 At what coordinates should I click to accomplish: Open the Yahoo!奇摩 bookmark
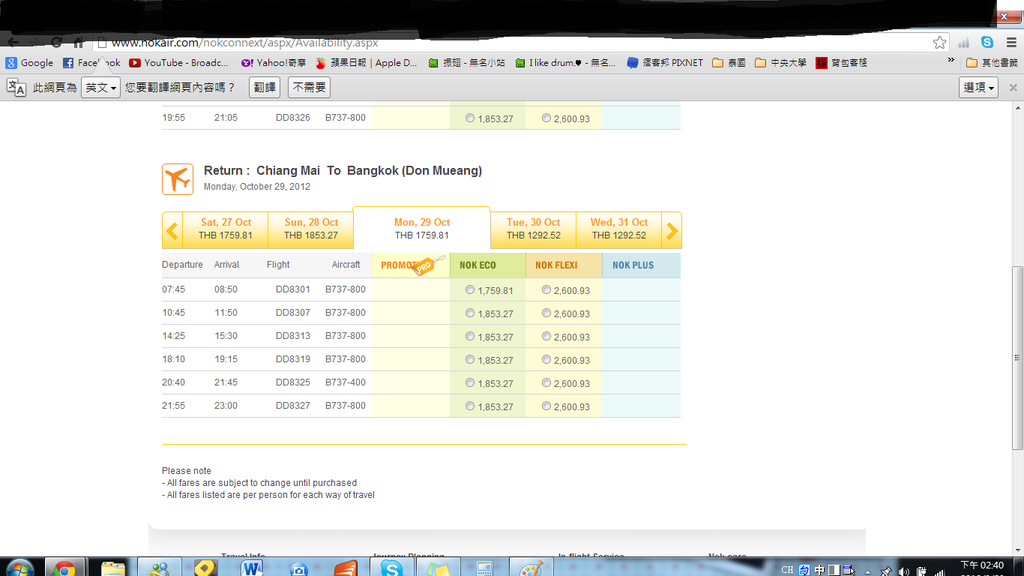[273, 63]
